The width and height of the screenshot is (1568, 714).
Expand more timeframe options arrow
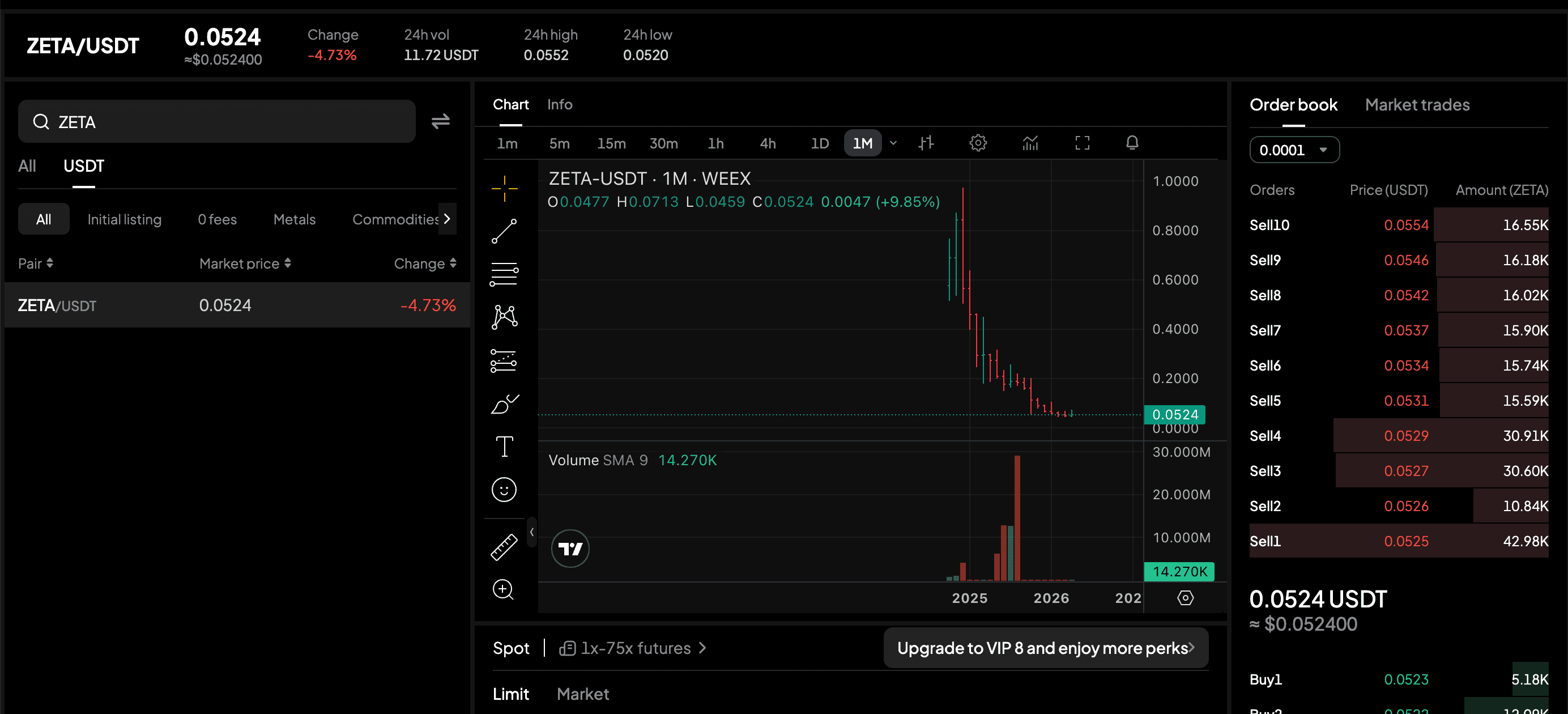point(892,143)
